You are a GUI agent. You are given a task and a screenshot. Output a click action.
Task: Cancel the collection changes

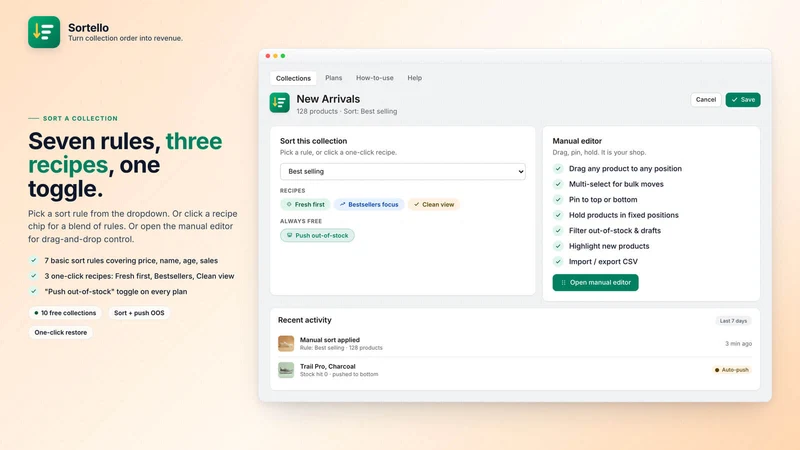pyautogui.click(x=706, y=99)
